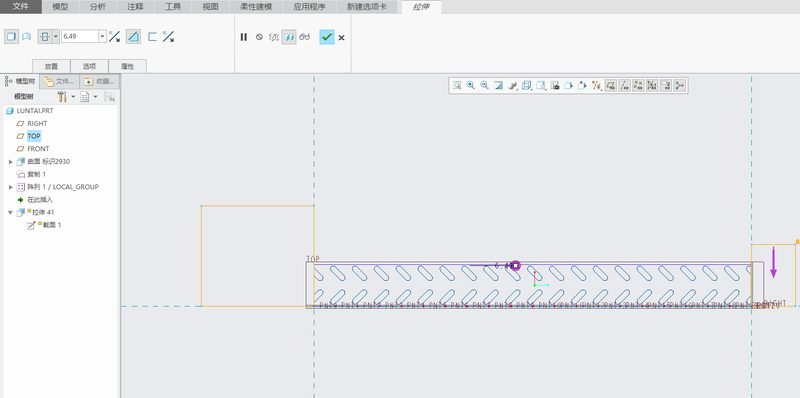
Task: Click the zoom out icon
Action: pos(485,86)
